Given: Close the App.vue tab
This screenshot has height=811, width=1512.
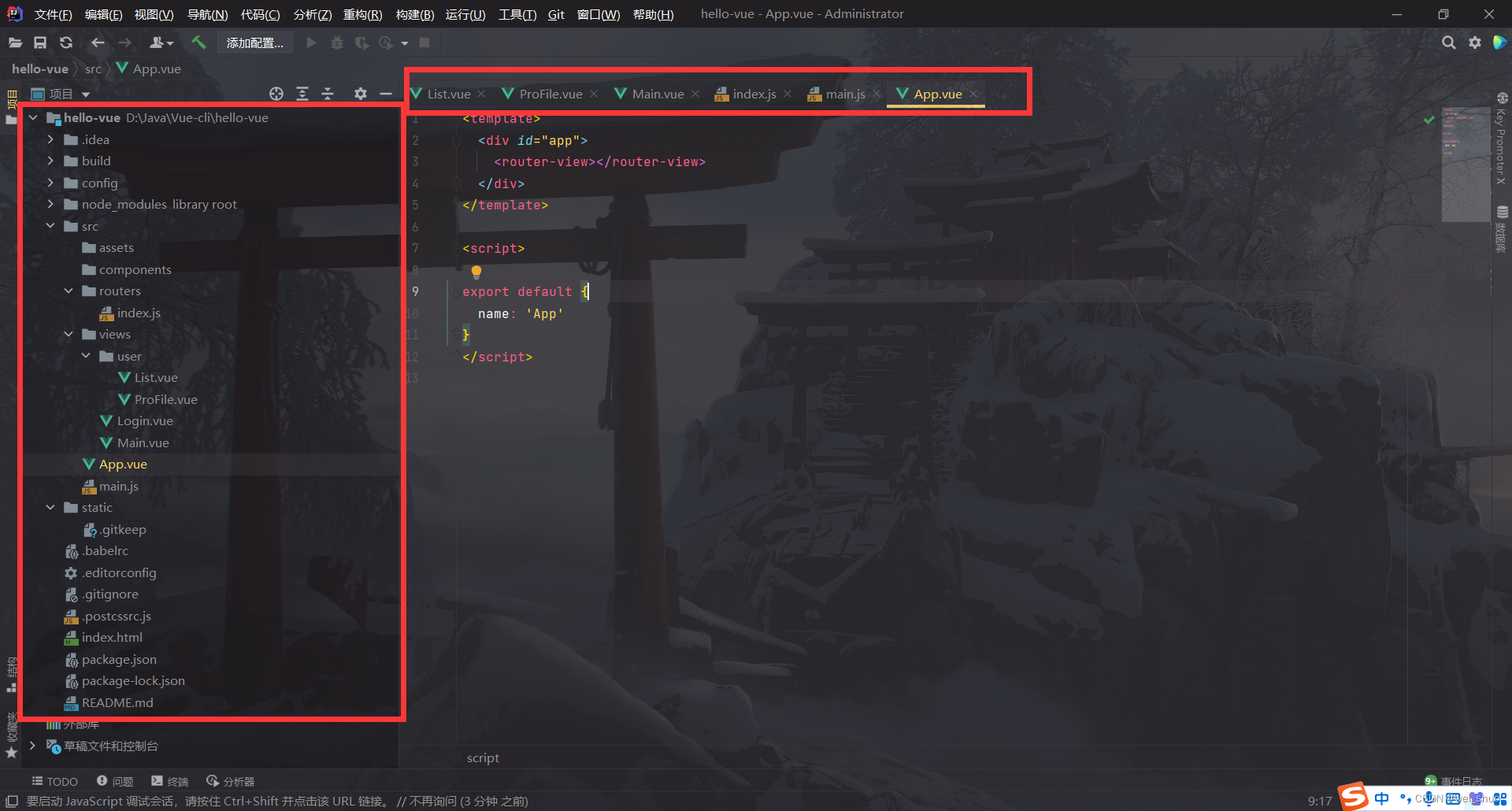Looking at the screenshot, I should tap(974, 94).
